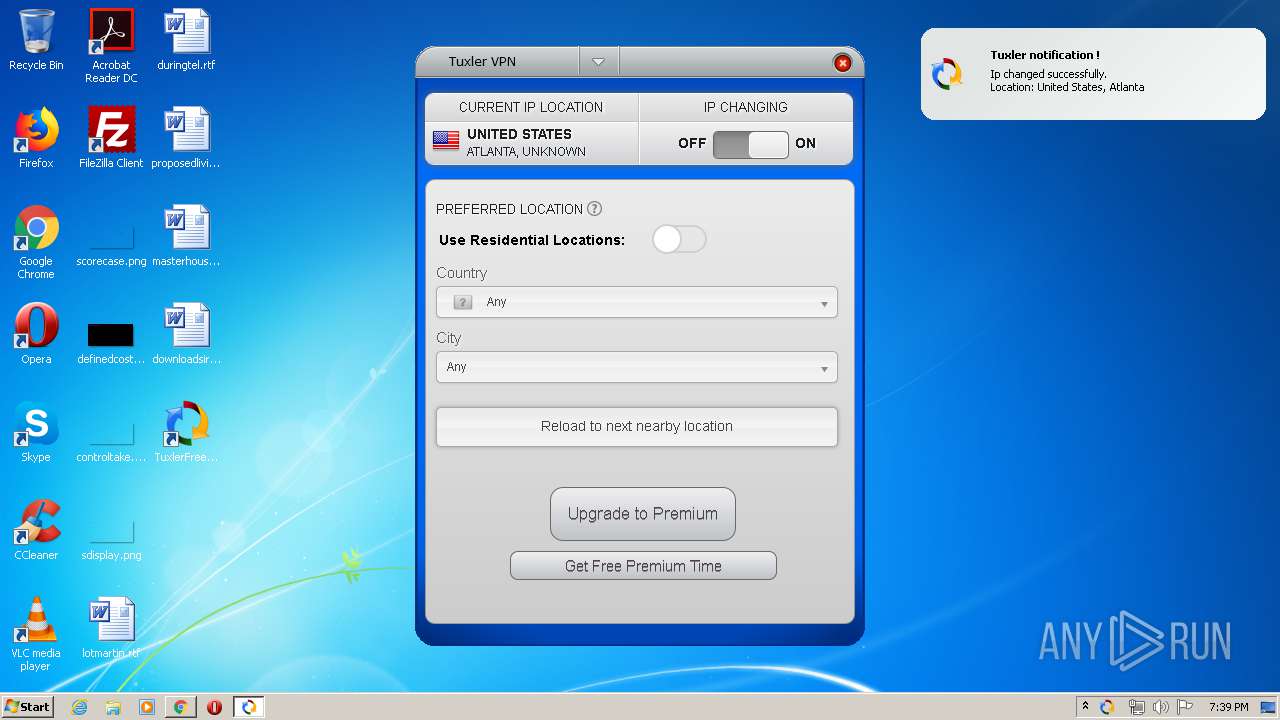This screenshot has height=720, width=1280.
Task: Click the Tuxler VPN title tab
Action: [482, 62]
